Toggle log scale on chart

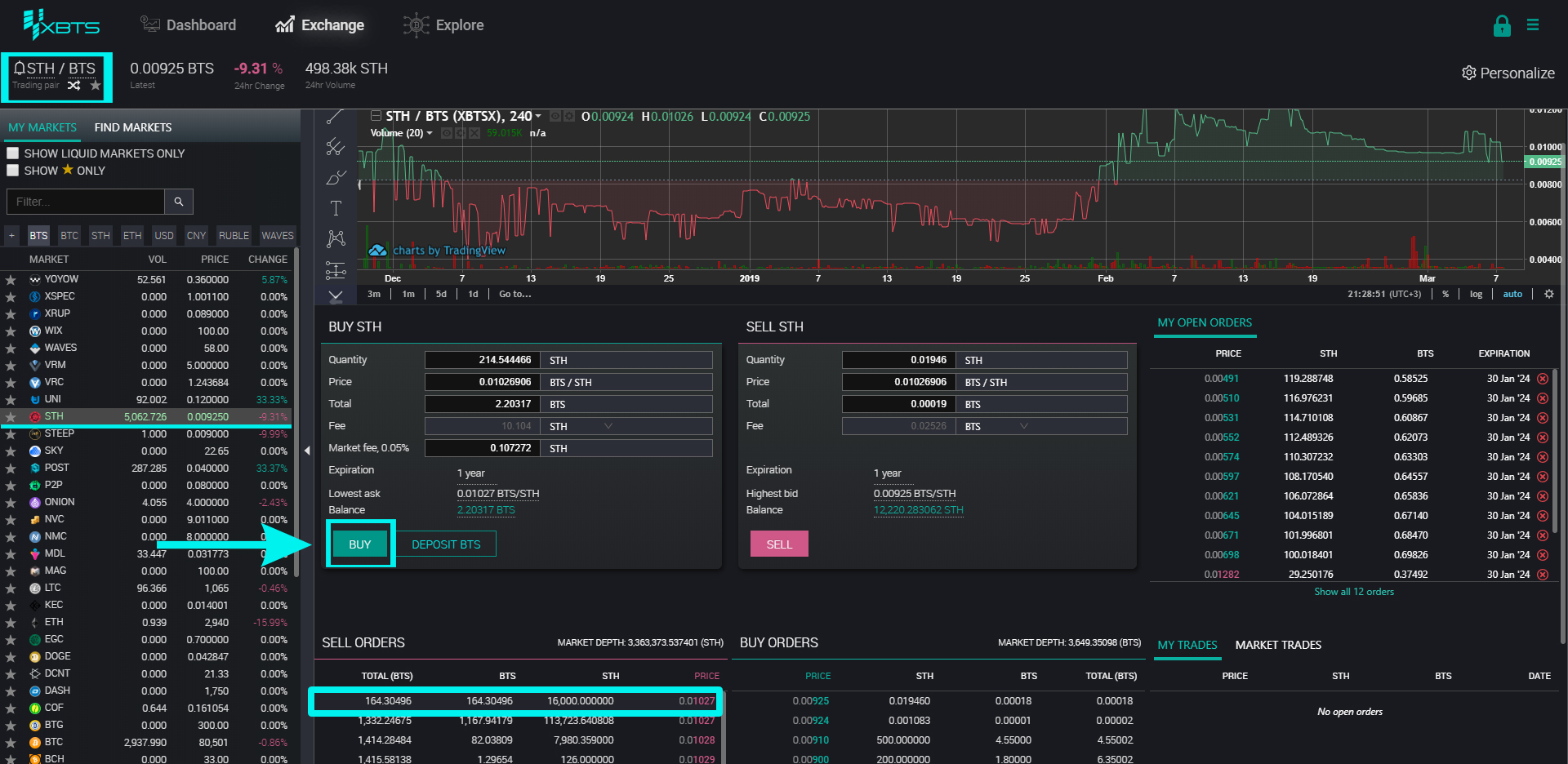point(1476,294)
